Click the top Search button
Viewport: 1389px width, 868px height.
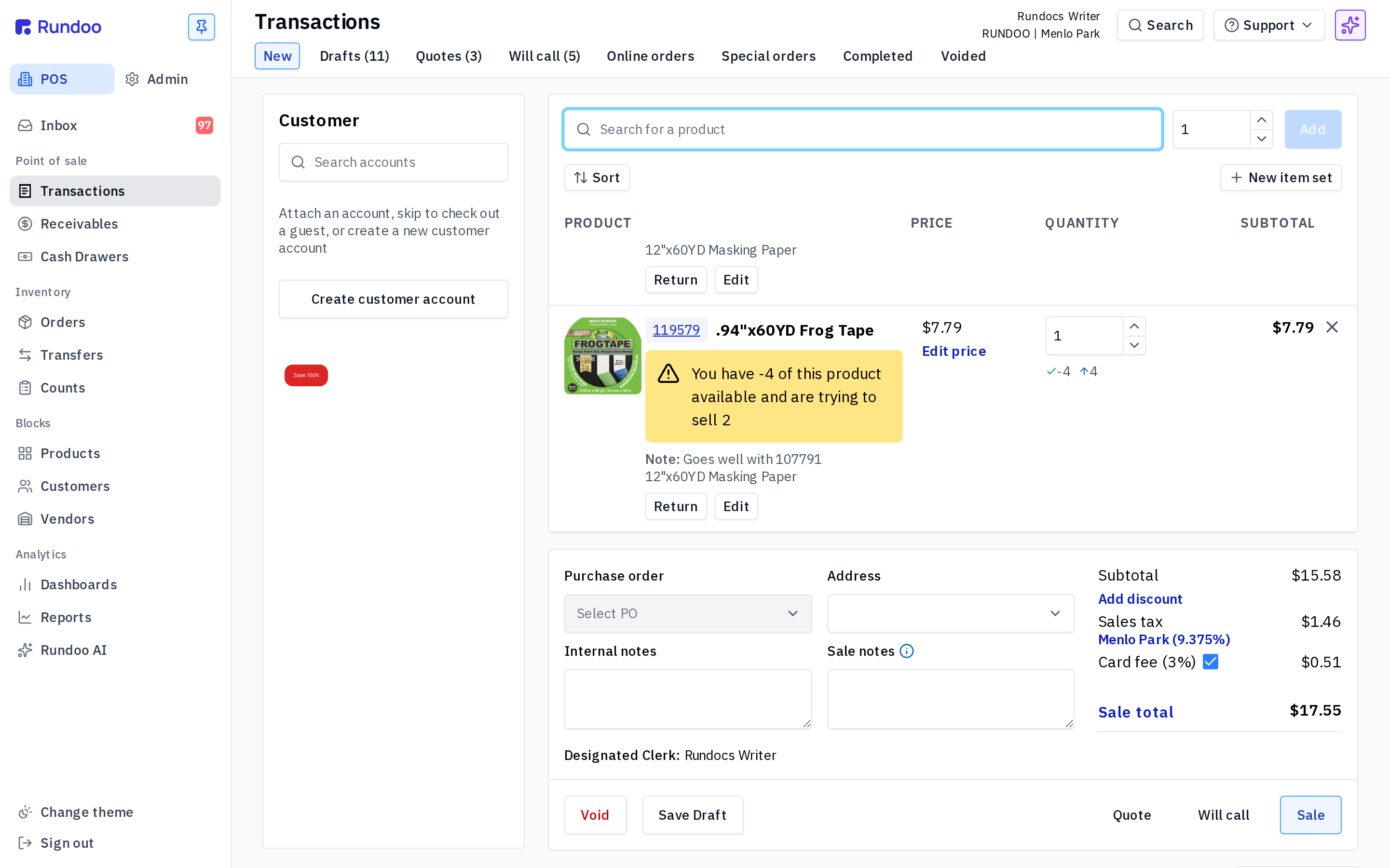coord(1160,25)
